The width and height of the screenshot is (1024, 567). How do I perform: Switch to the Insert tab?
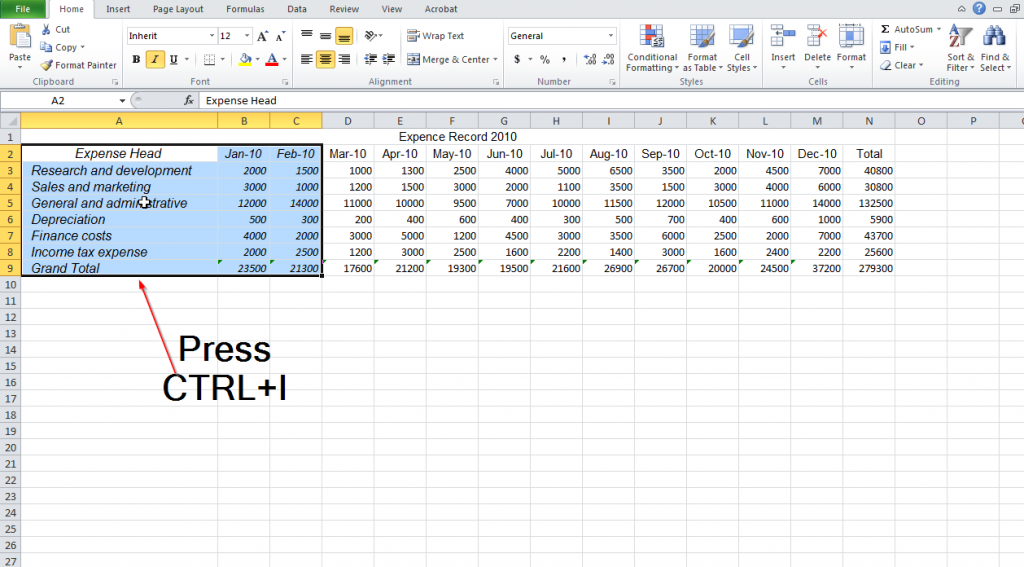[x=118, y=9]
